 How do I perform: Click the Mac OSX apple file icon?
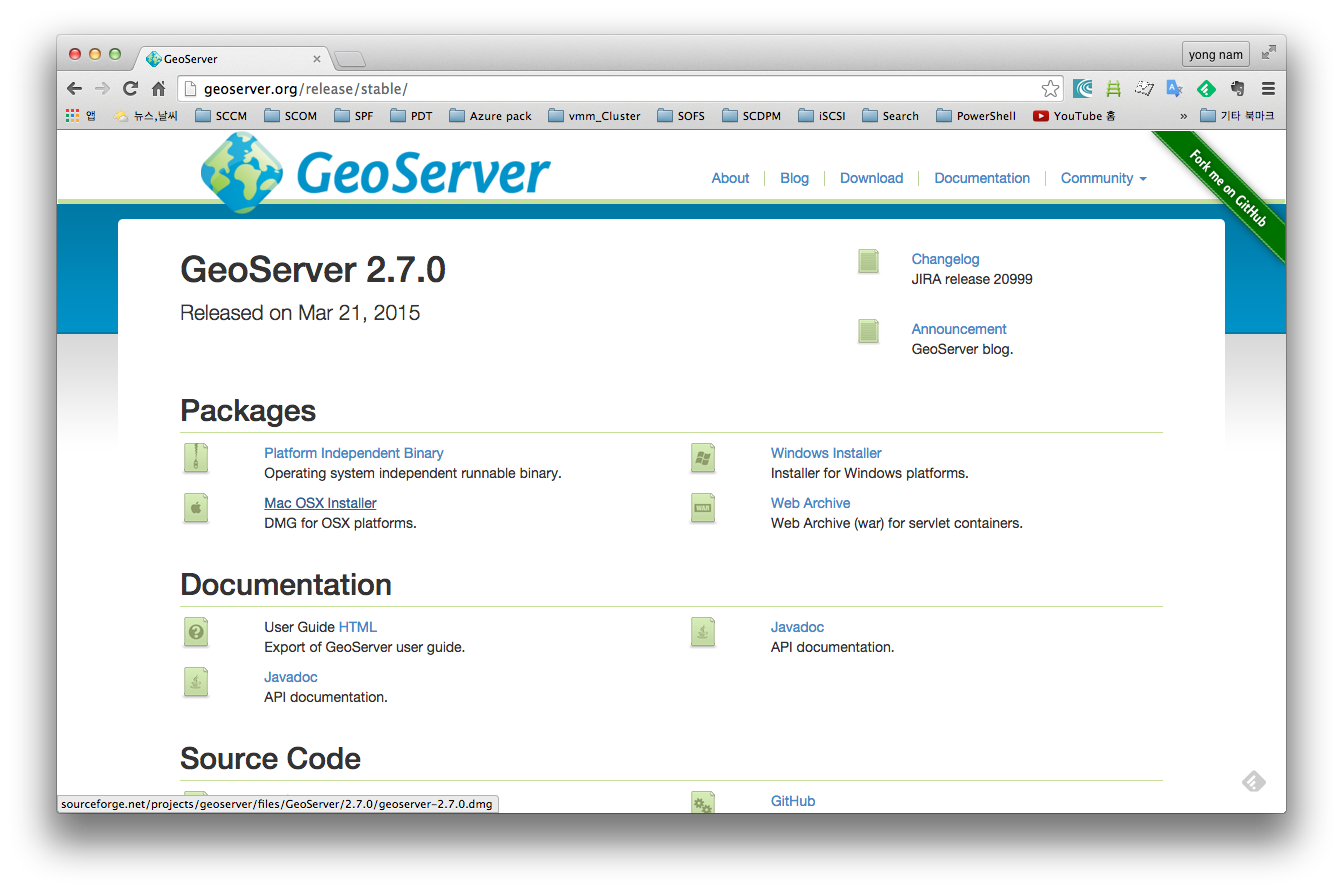click(196, 508)
